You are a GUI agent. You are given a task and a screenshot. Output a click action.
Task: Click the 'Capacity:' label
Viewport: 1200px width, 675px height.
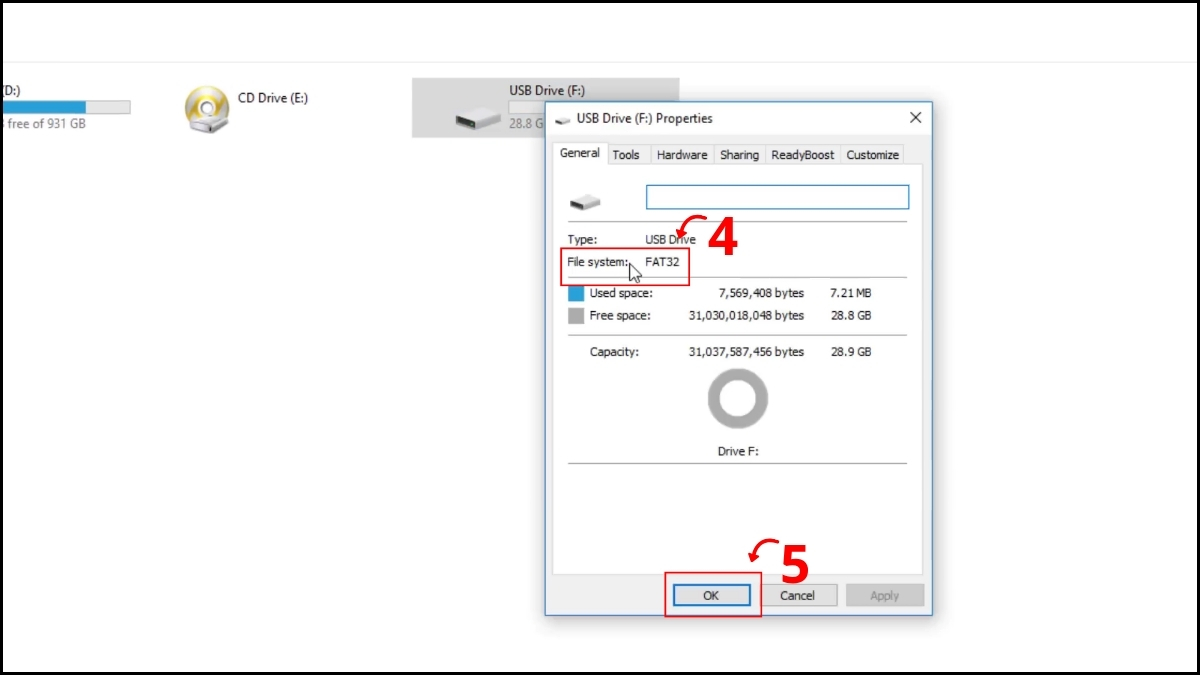pos(614,352)
